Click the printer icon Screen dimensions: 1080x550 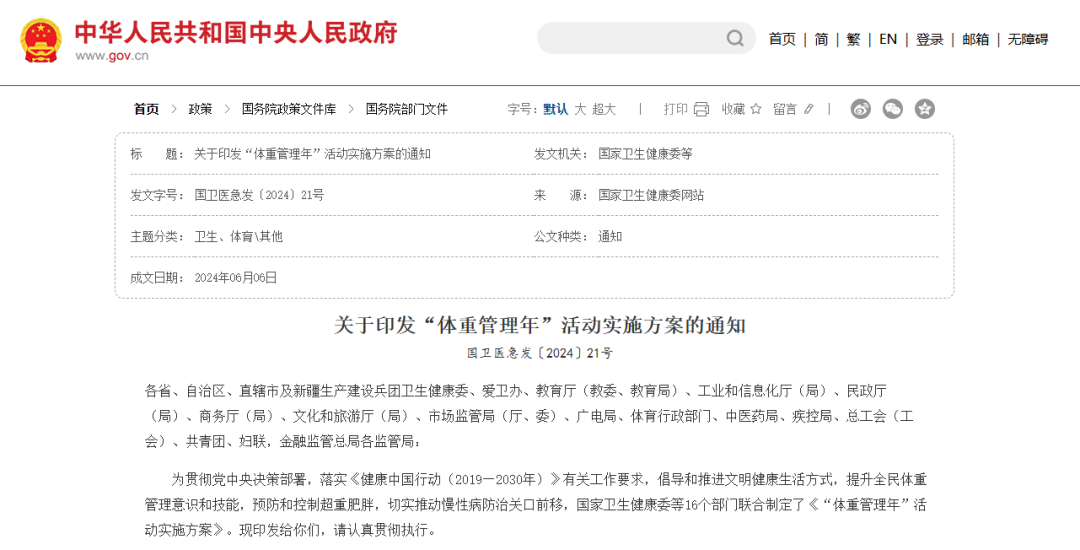(x=701, y=109)
